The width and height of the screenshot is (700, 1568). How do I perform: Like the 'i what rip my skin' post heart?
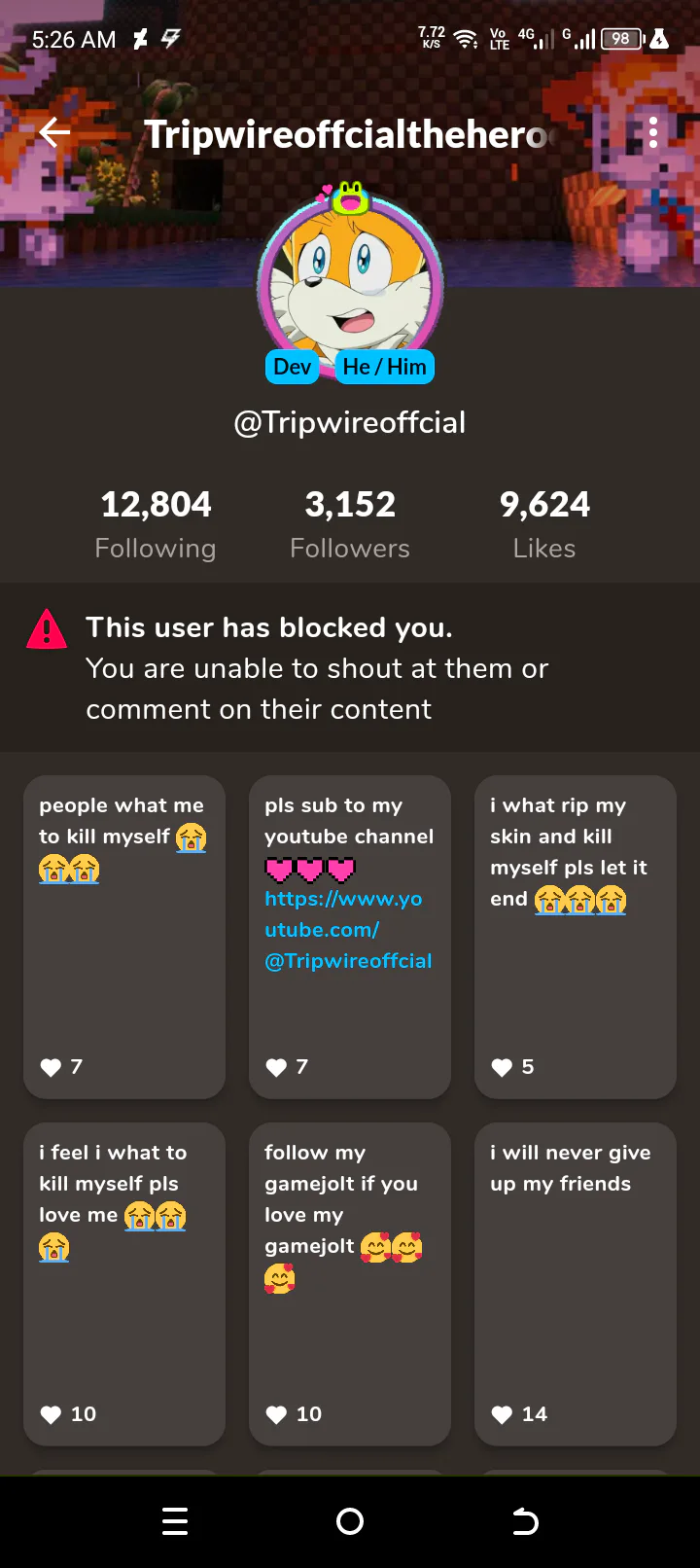pos(503,1068)
